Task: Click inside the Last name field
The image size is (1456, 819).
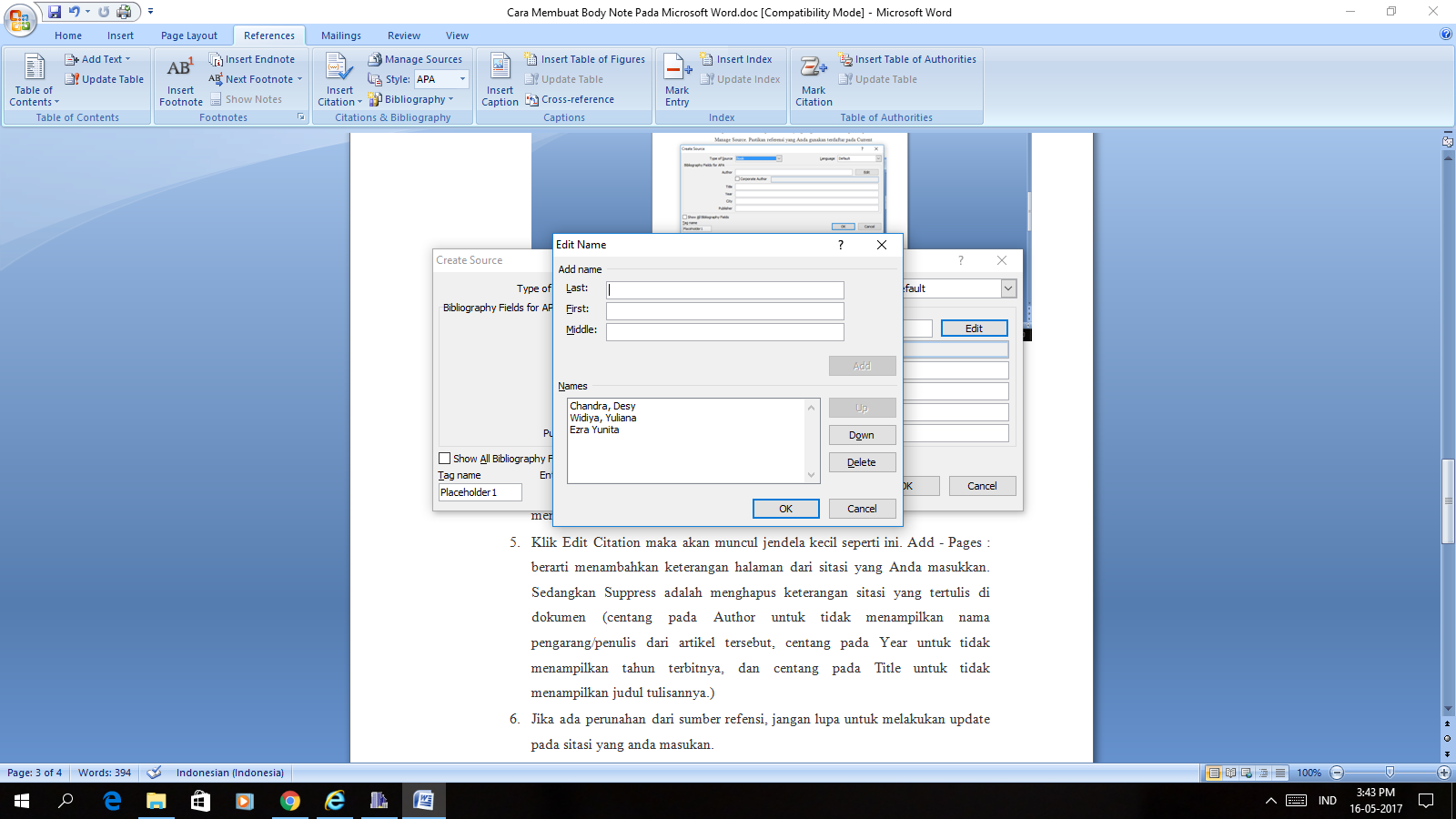Action: pyautogui.click(x=724, y=288)
